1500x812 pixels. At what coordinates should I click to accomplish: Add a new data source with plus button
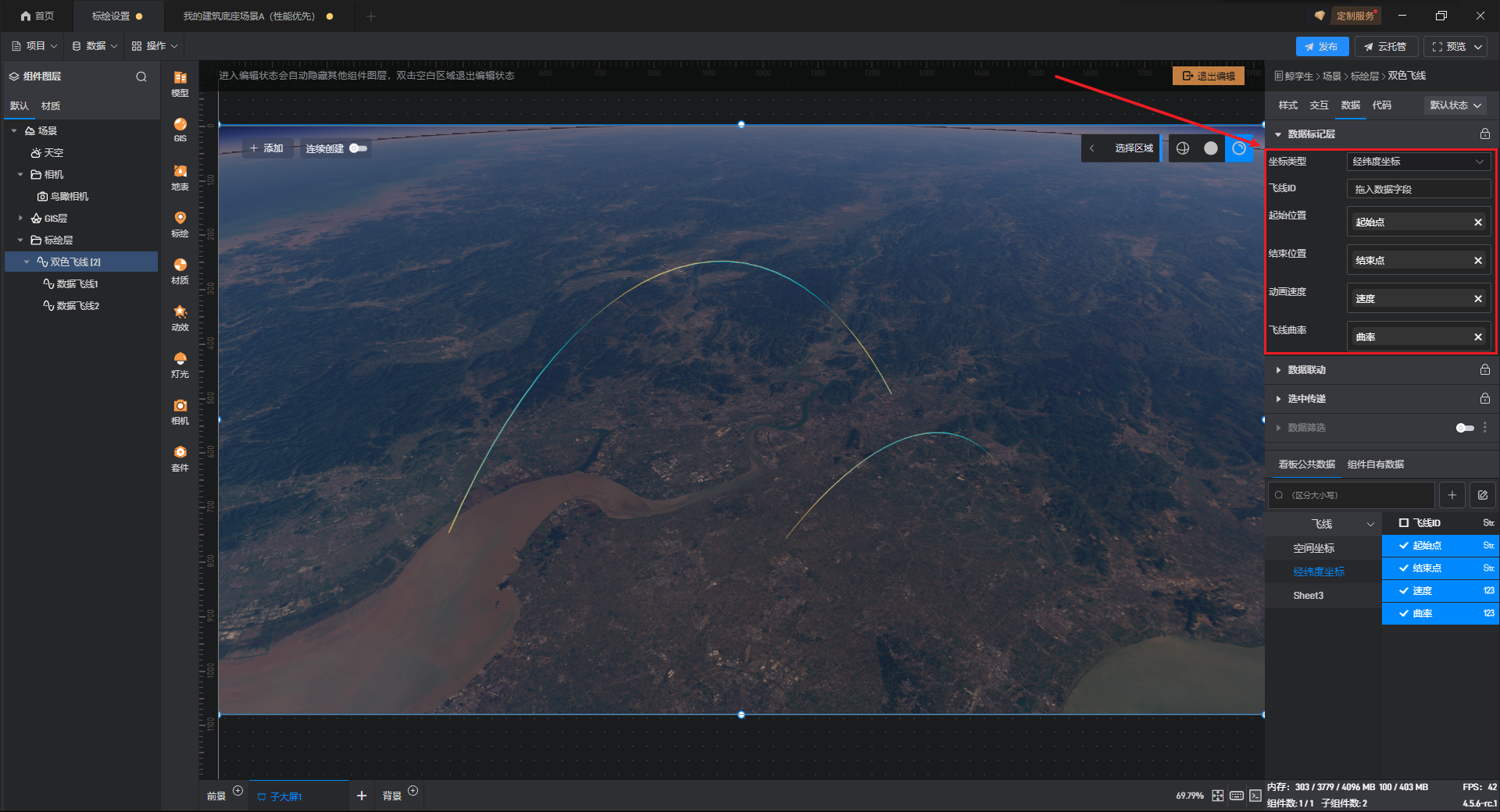tap(1452, 495)
